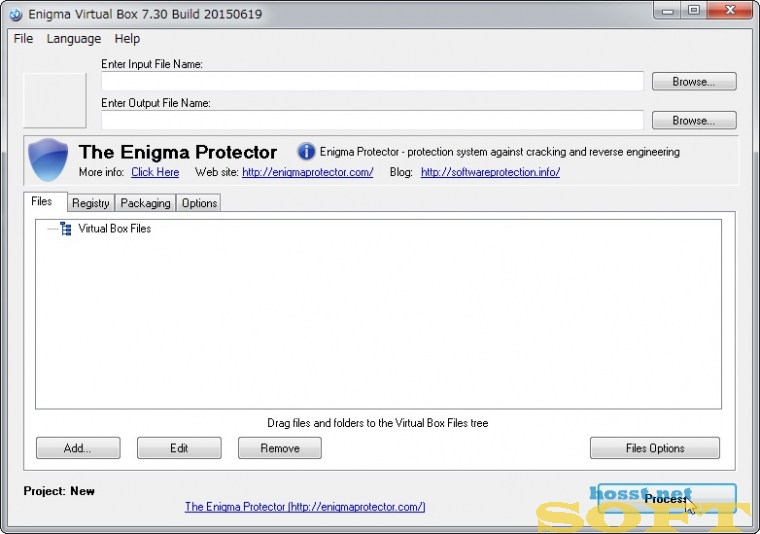Browse for the input file
This screenshot has height=534, width=760.
pos(694,81)
